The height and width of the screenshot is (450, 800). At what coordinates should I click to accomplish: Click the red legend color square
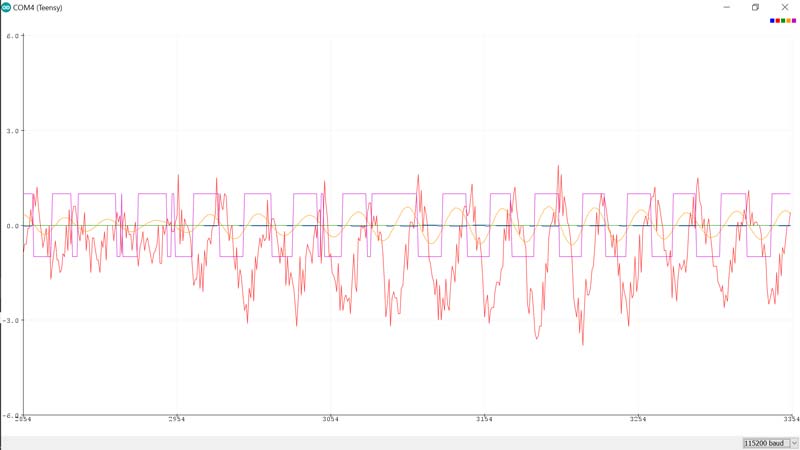(778, 20)
